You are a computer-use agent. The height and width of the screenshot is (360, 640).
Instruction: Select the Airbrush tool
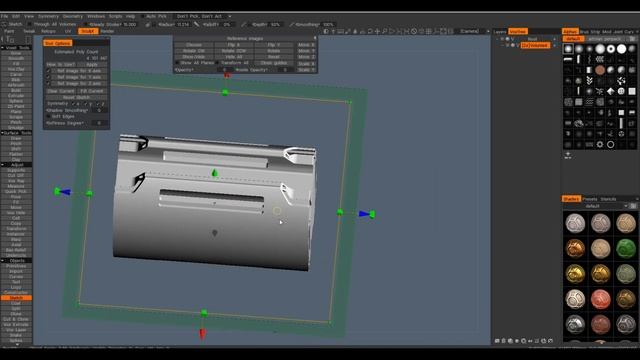tap(16, 85)
